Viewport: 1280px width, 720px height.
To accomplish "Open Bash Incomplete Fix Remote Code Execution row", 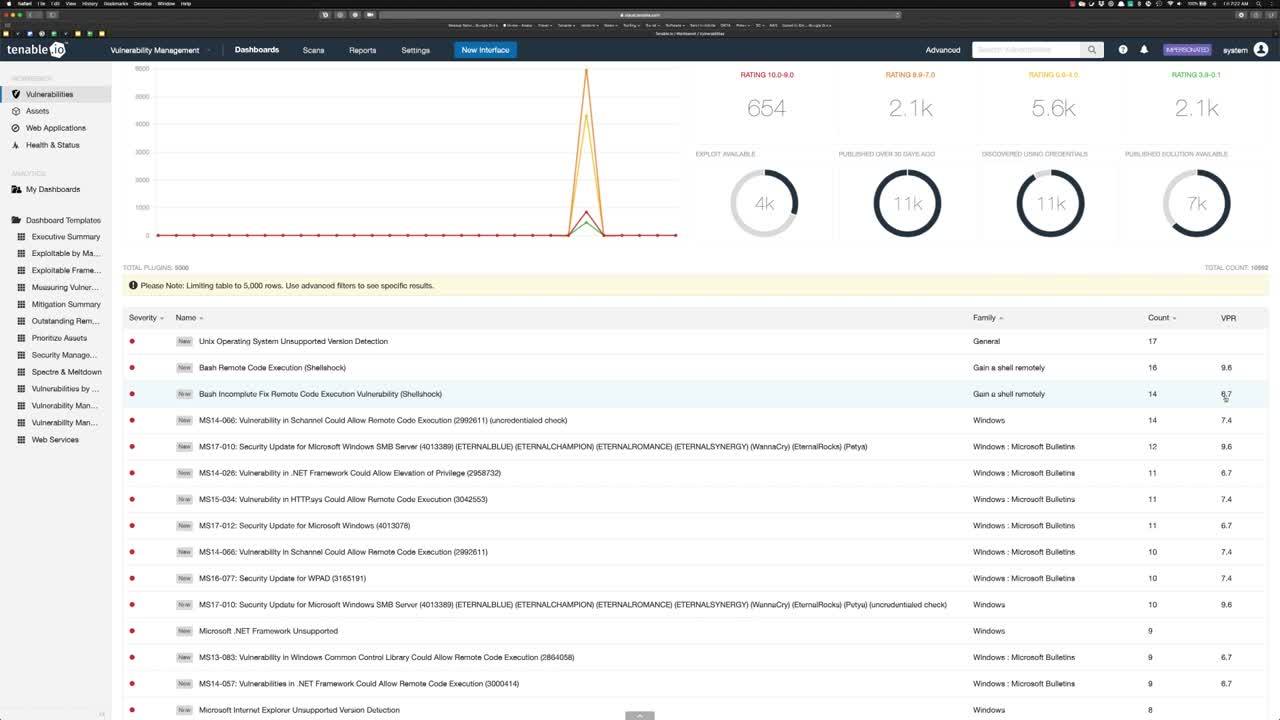I will coord(695,394).
